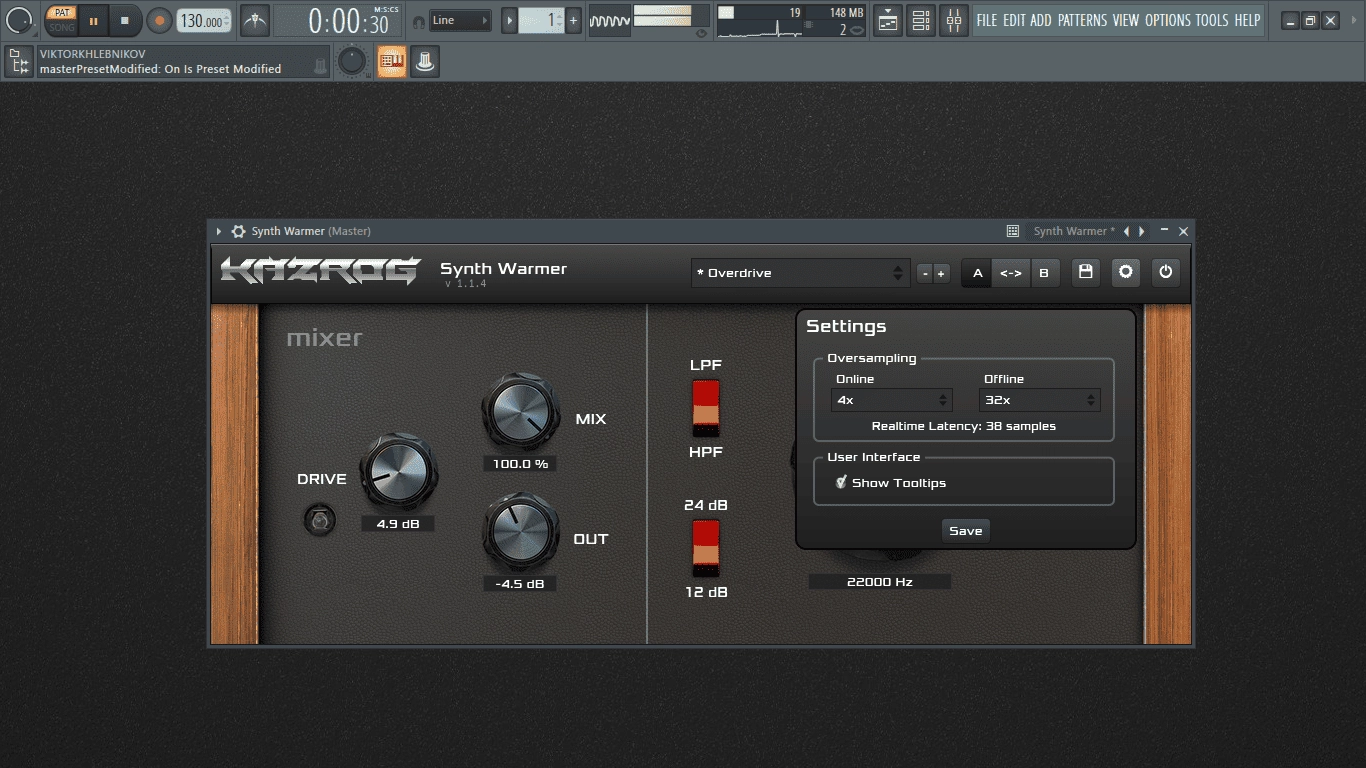Click the settings gear icon in the plugin header
Screen dimensions: 1366x768
click(x=1126, y=272)
